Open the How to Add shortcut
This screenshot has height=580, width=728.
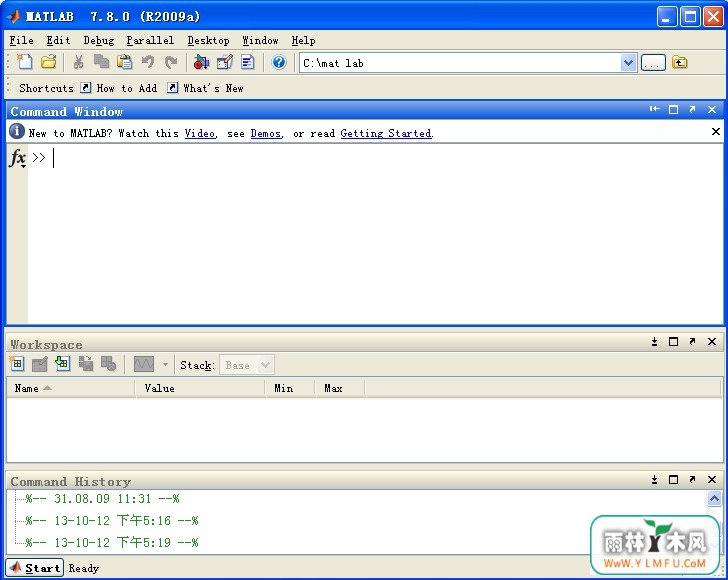click(x=119, y=88)
